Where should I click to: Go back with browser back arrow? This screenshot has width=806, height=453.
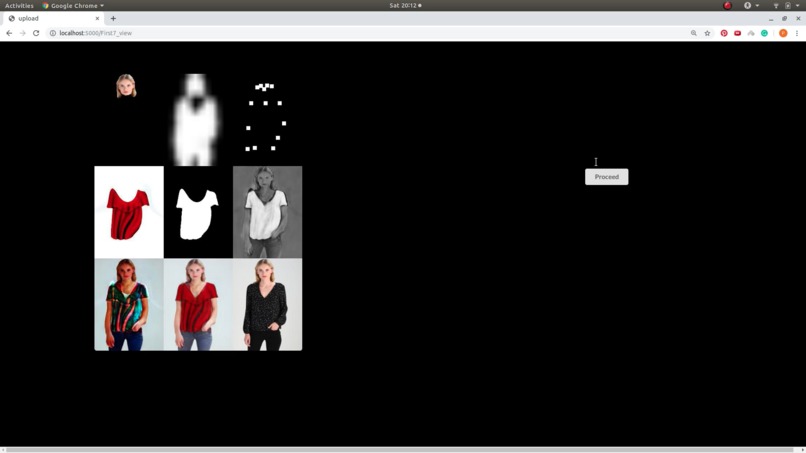click(x=9, y=33)
